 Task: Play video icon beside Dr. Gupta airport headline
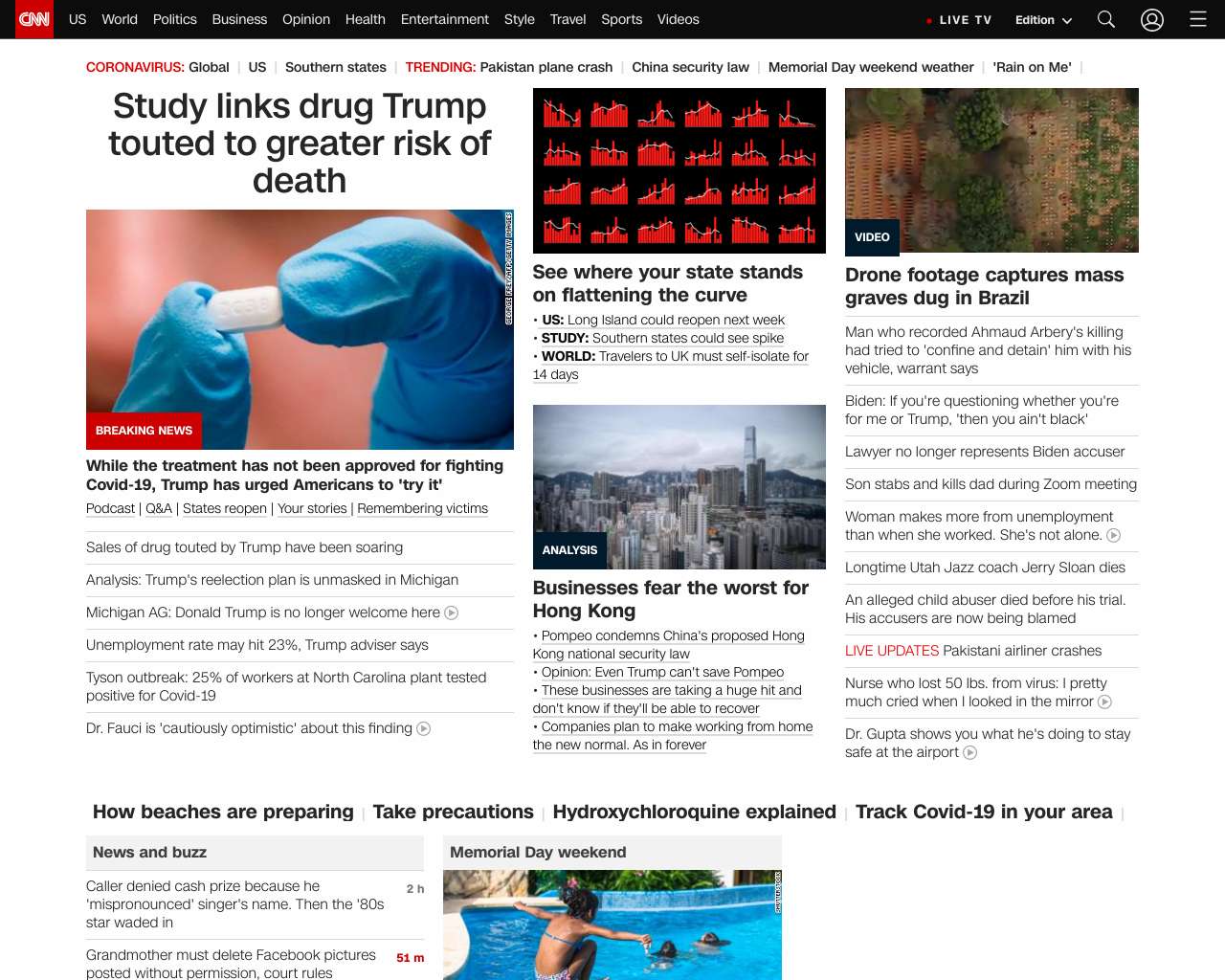[970, 752]
